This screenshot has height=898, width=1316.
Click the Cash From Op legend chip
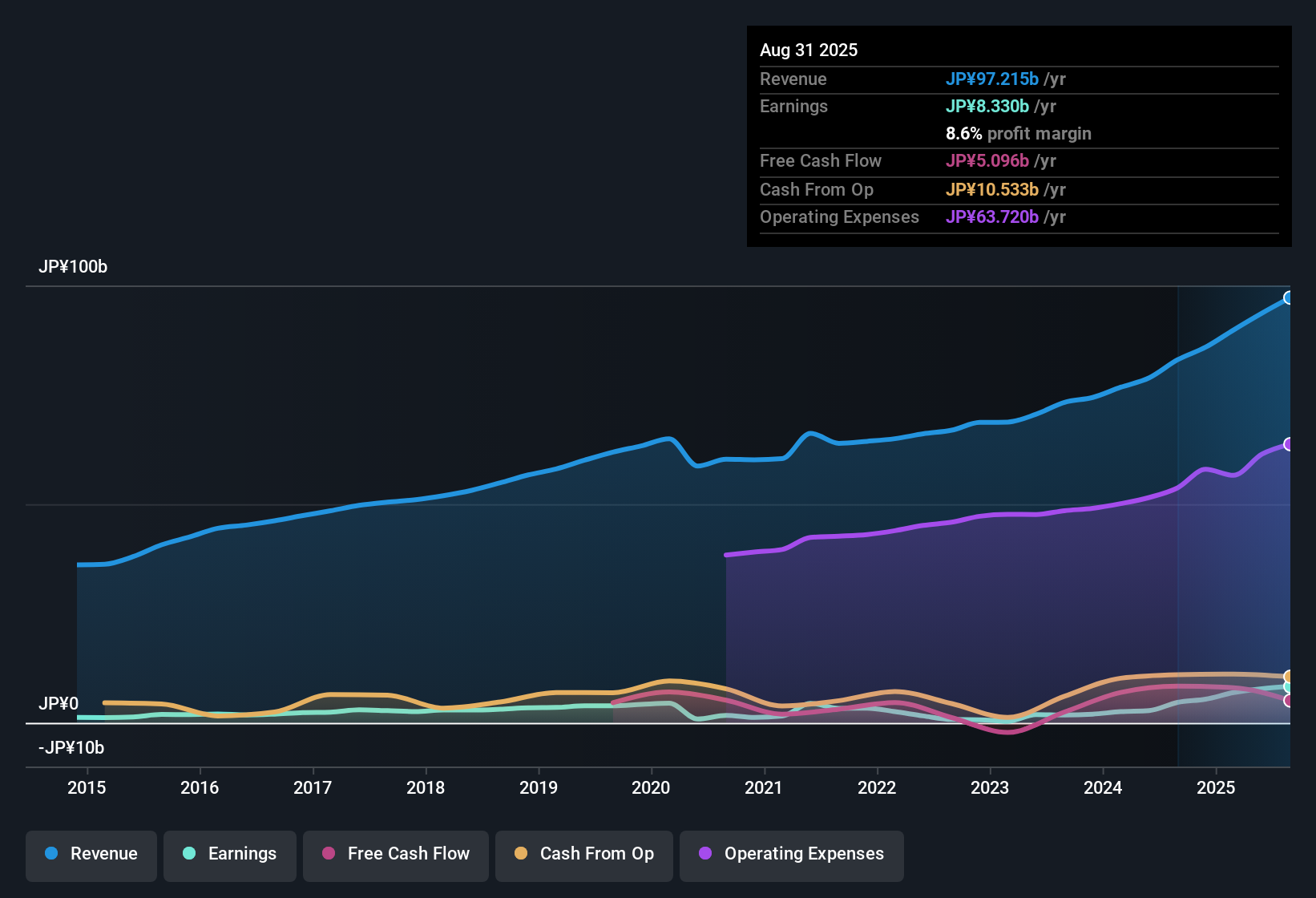click(583, 854)
